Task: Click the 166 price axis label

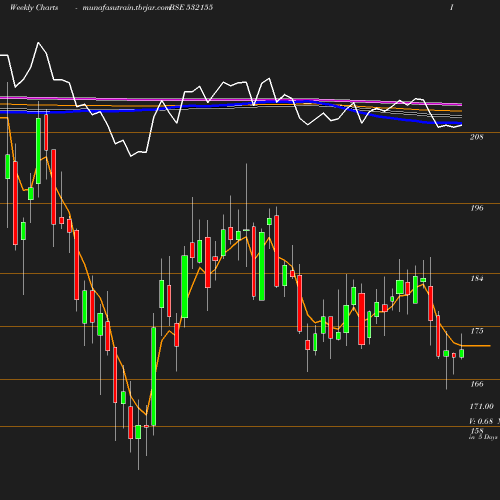Action: (477, 384)
